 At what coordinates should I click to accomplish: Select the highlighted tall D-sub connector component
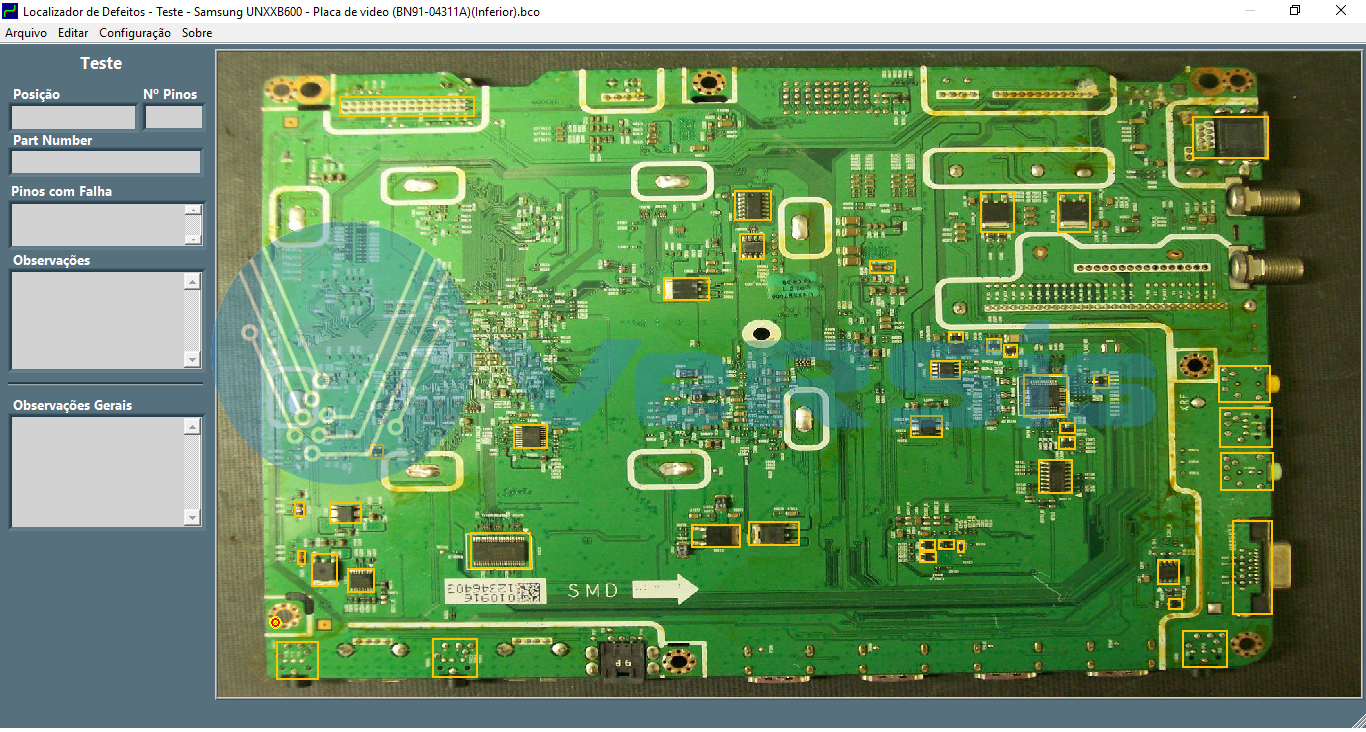tap(1252, 567)
